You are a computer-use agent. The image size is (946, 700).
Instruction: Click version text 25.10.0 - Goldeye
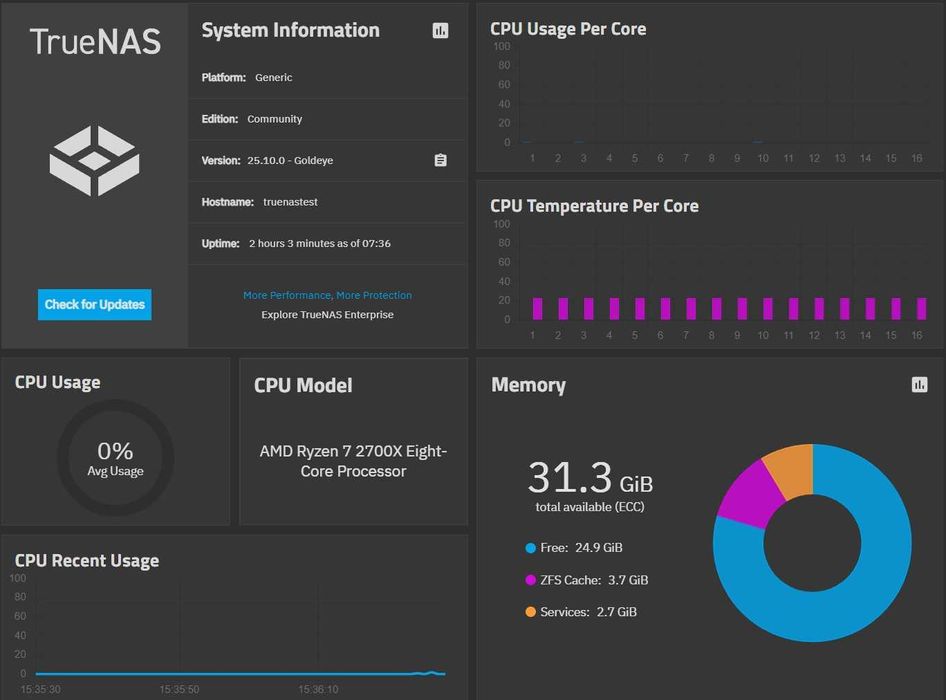290,161
